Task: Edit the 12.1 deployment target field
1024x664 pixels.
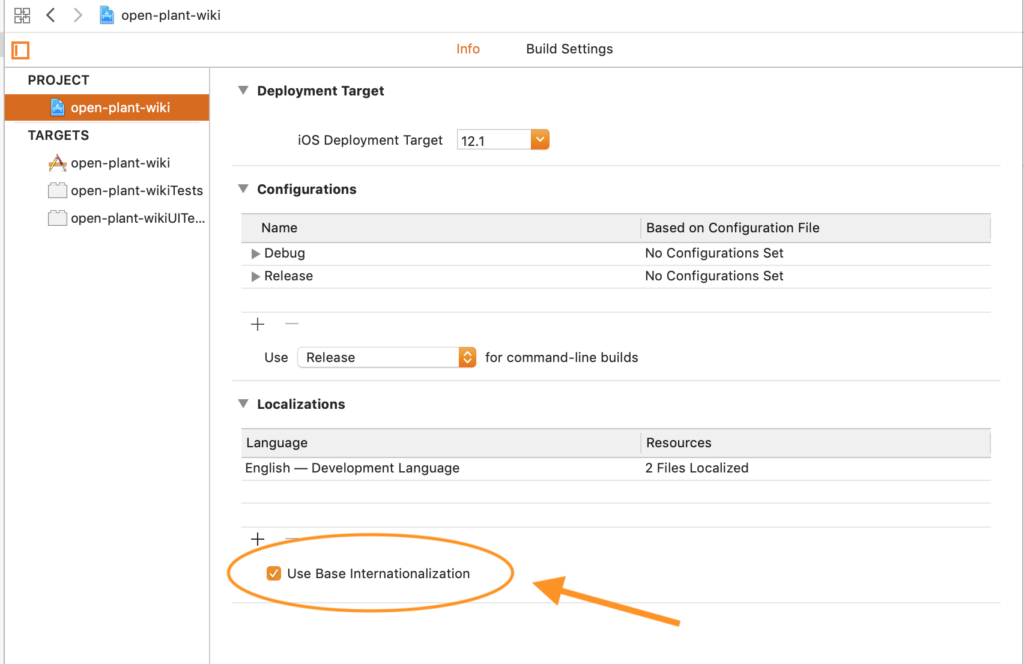Action: coord(494,140)
